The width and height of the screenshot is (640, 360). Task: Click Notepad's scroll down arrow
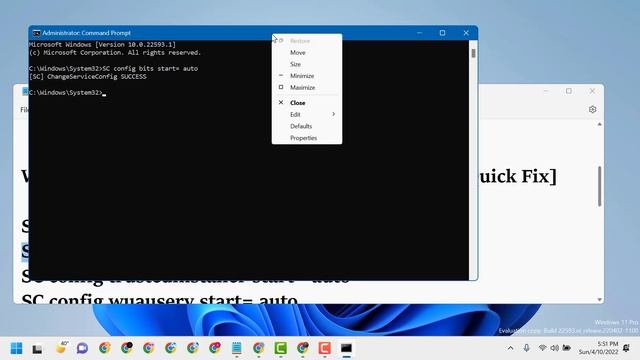pos(599,300)
